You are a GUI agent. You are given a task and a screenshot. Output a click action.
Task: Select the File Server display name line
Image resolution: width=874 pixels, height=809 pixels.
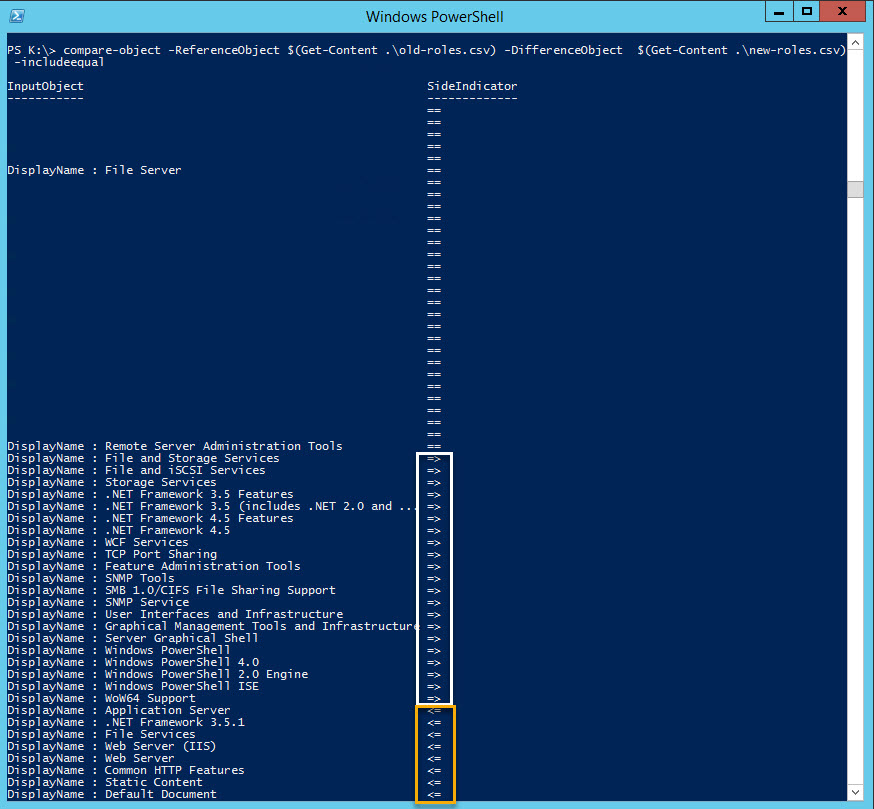point(95,169)
